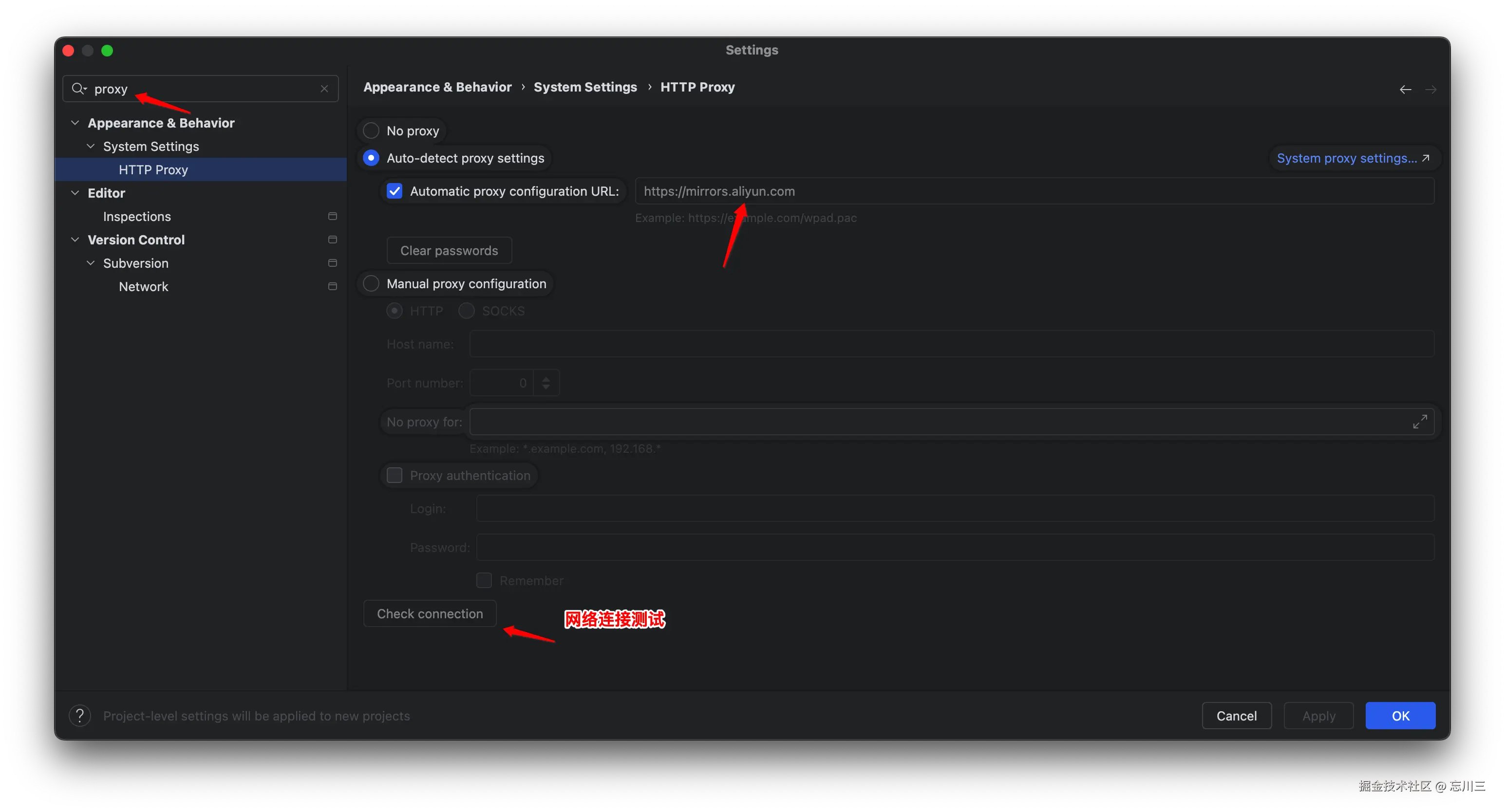The image size is (1505, 812).
Task: Clear the proxy search field with X icon
Action: (324, 89)
